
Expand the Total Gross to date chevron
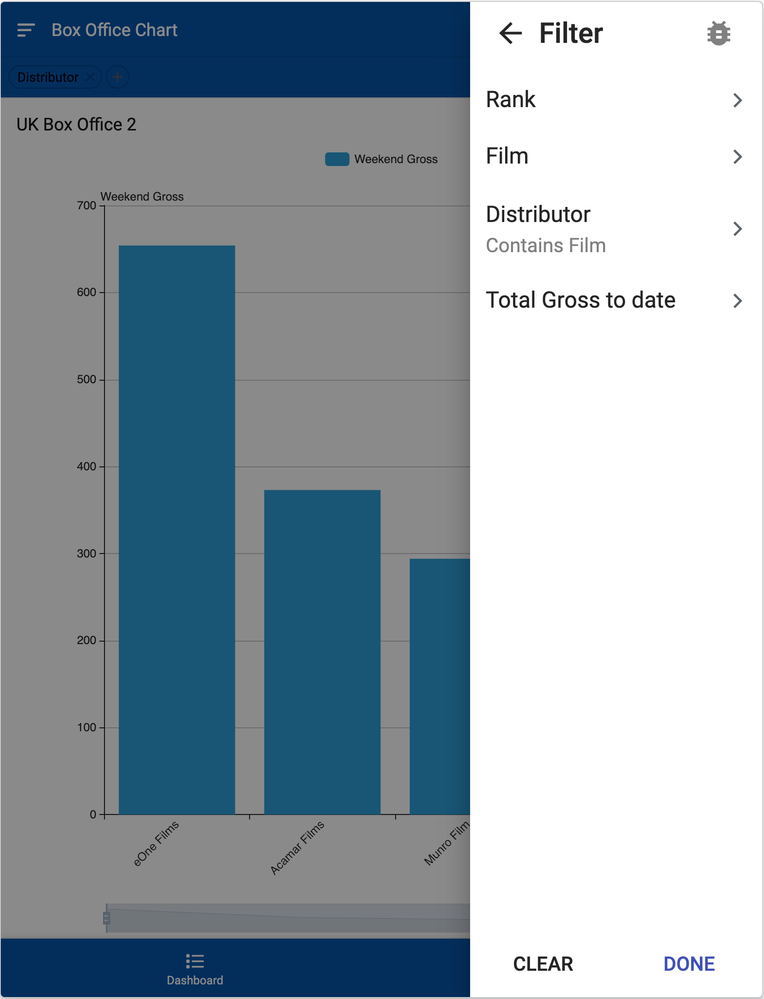pyautogui.click(x=737, y=301)
